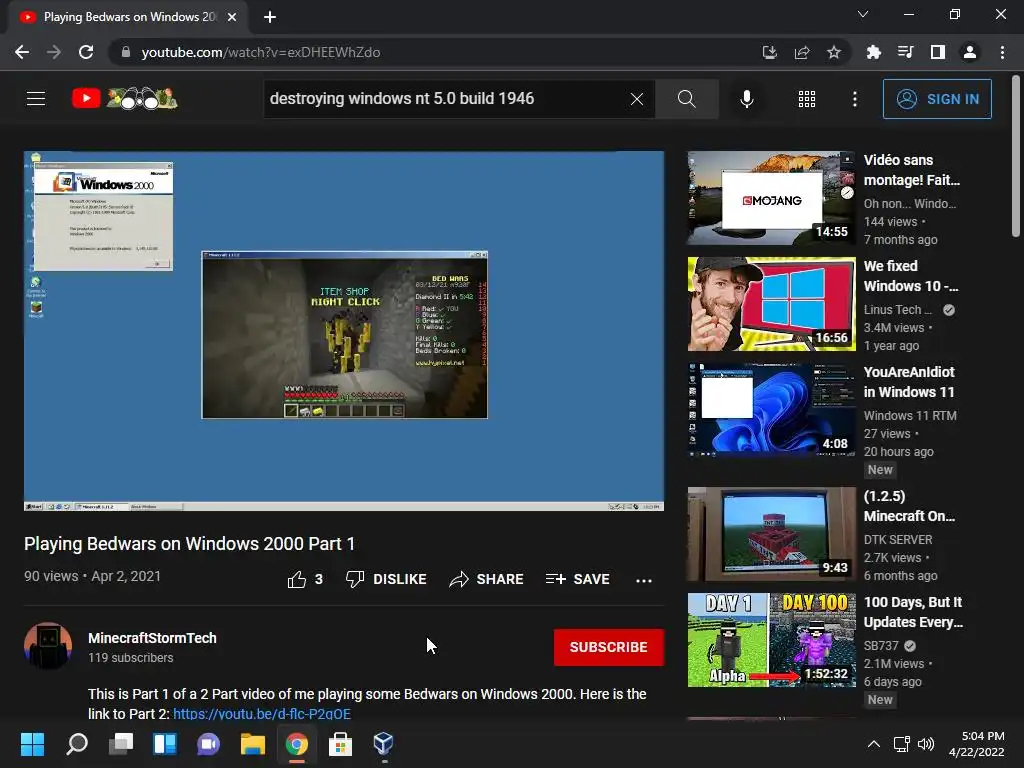Image resolution: width=1024 pixels, height=768 pixels.
Task: Open the YouTube apps grid
Action: click(x=807, y=99)
